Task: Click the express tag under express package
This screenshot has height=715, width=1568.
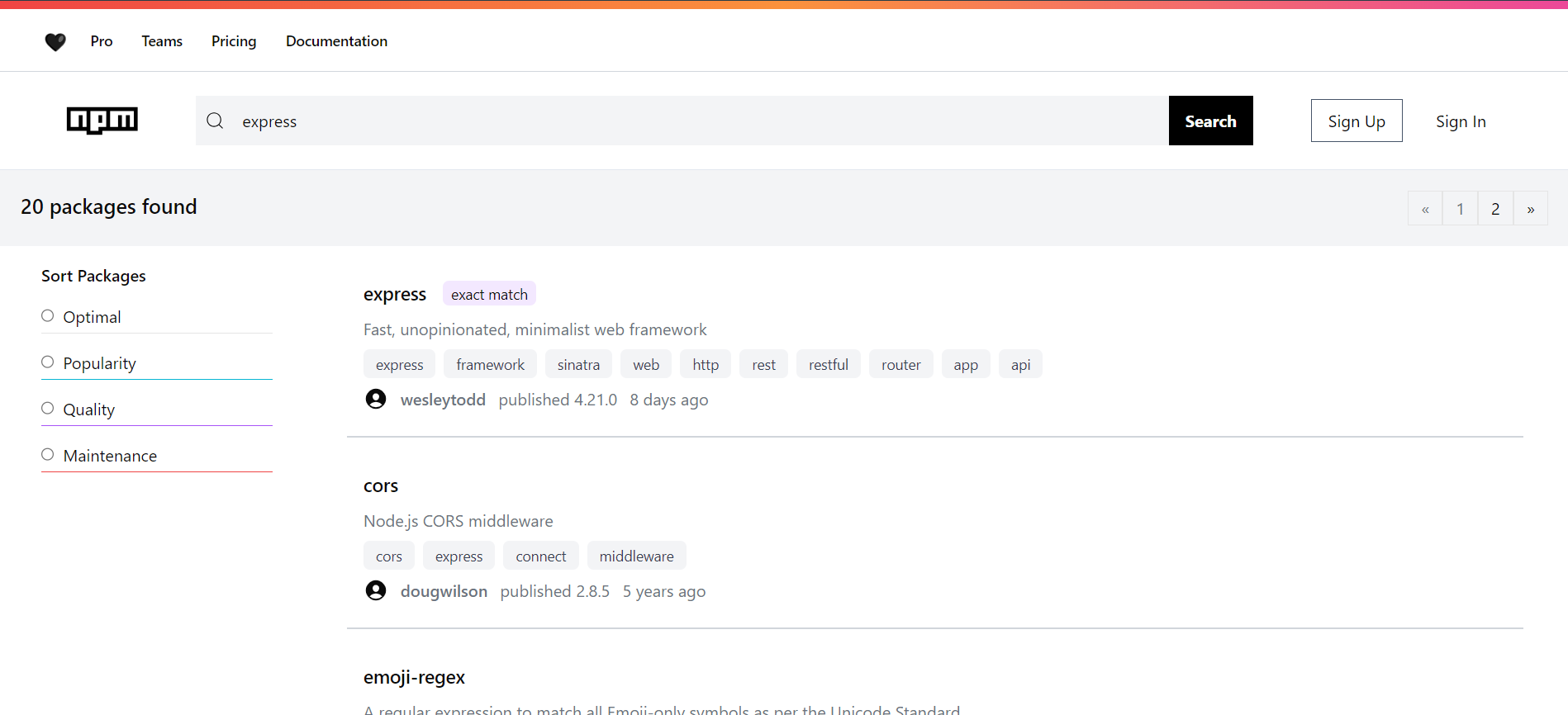Action: point(400,364)
